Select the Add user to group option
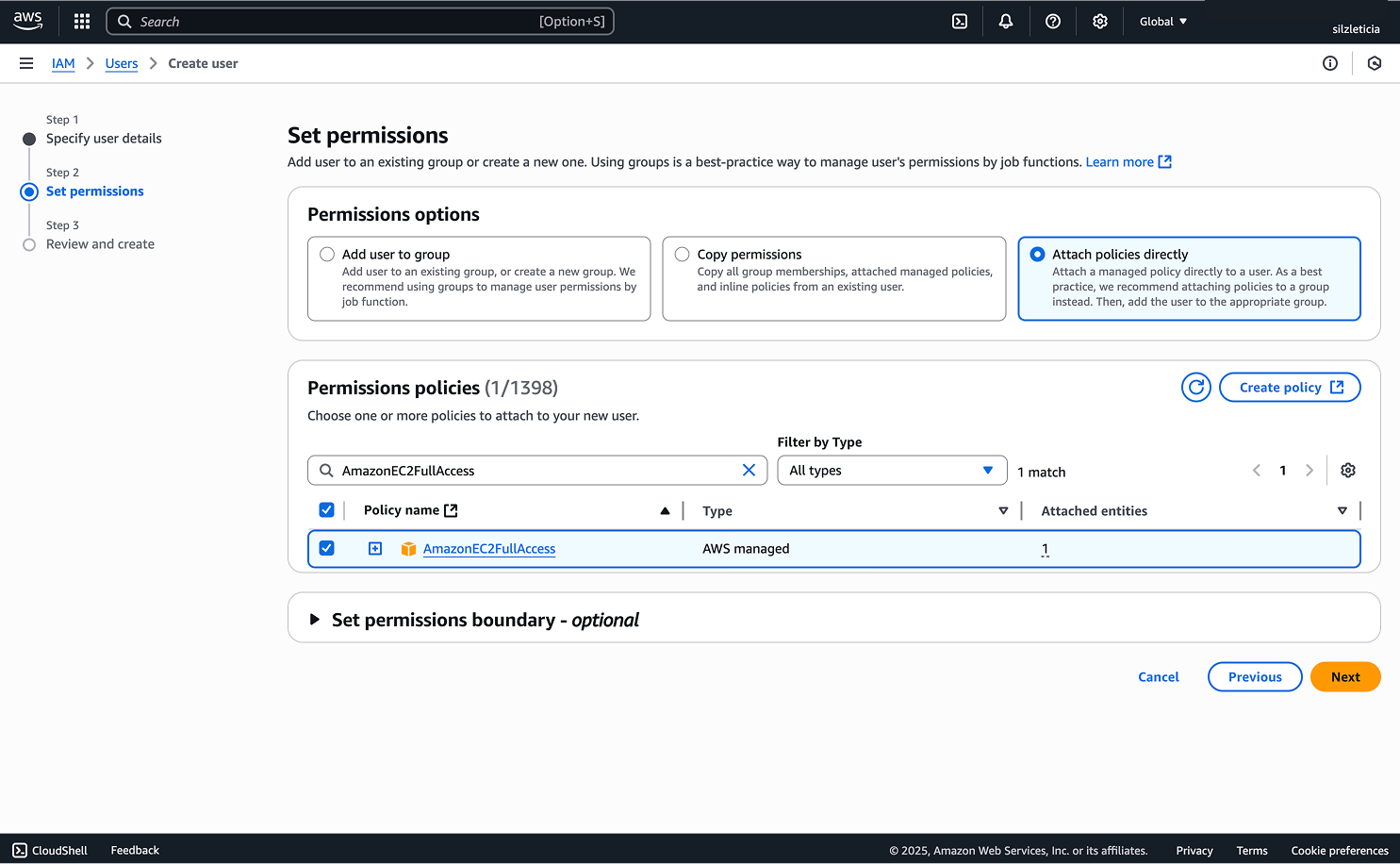 click(327, 254)
